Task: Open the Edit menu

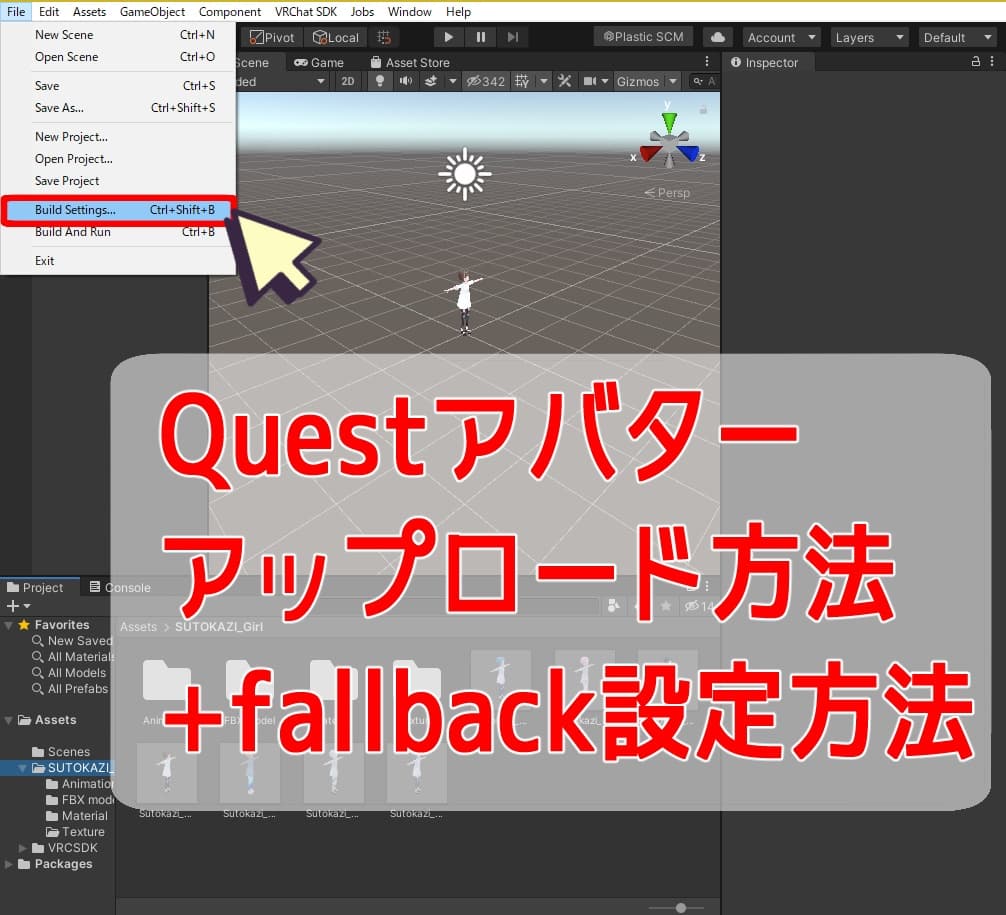Action: point(49,12)
